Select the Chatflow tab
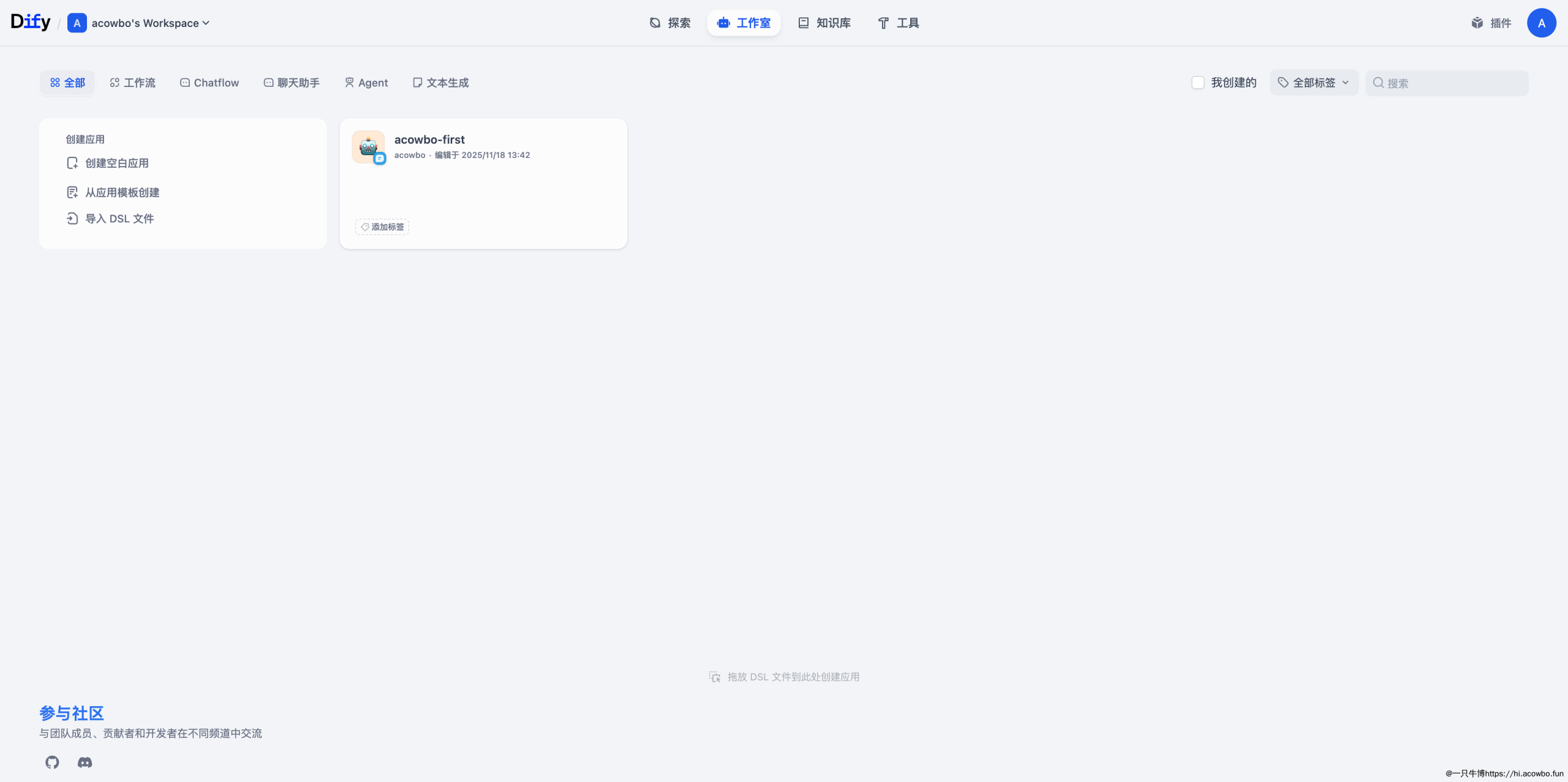This screenshot has width=1568, height=782. tap(209, 83)
